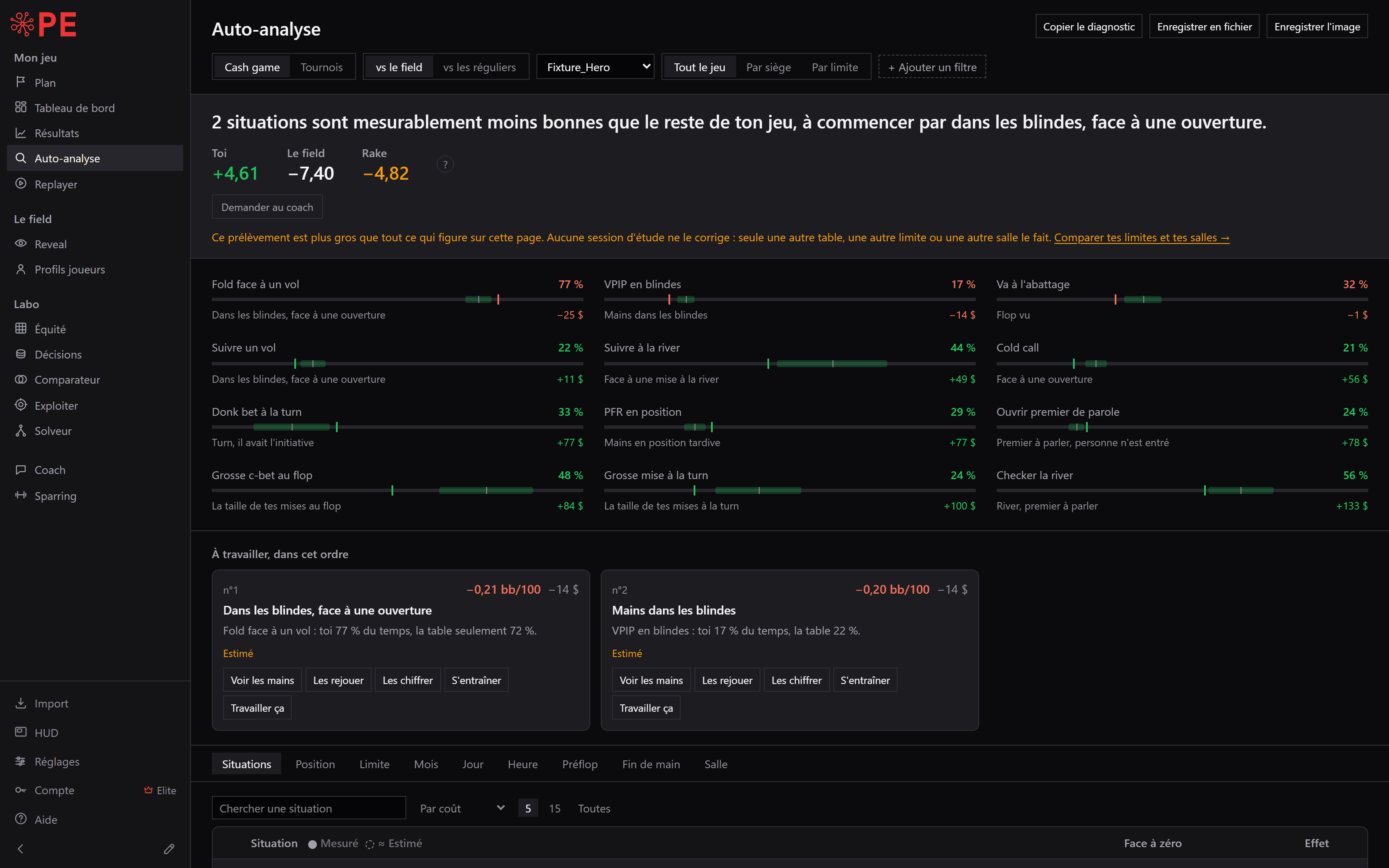Open Équité table icon
1389x868 pixels.
[21, 329]
